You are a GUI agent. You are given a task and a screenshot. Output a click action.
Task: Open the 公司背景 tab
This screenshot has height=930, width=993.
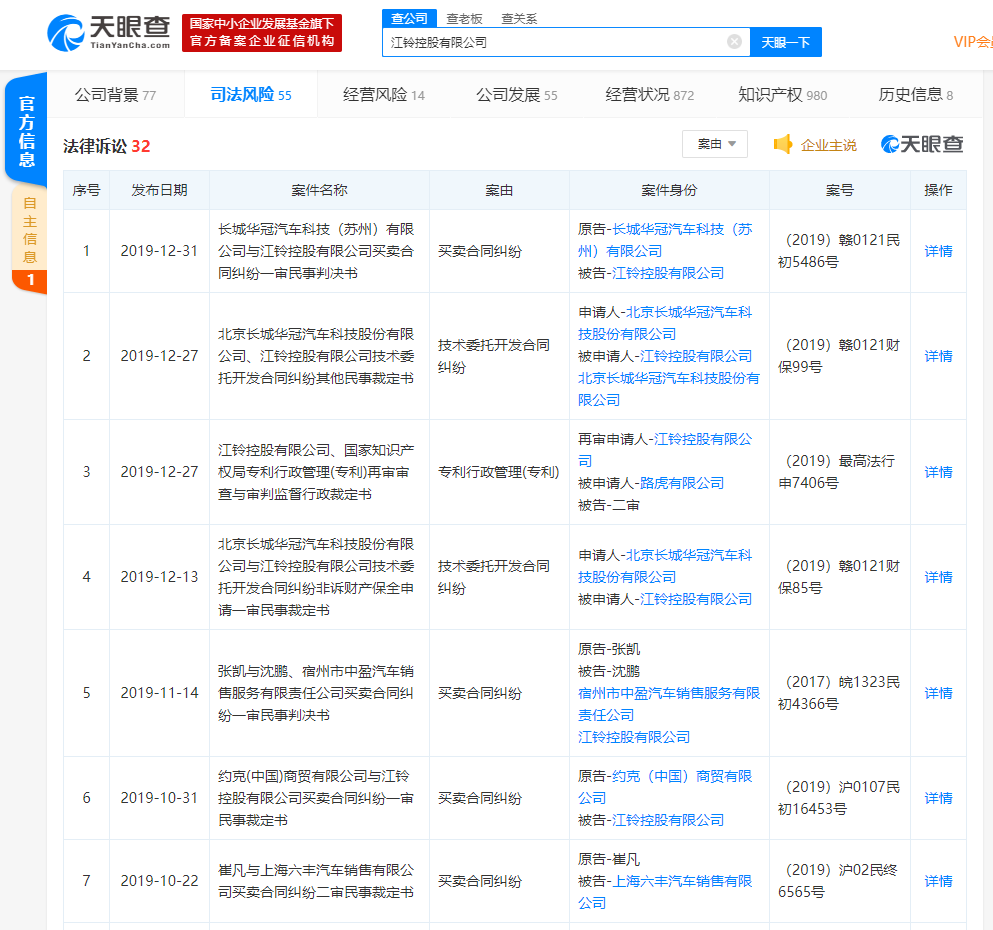point(115,95)
